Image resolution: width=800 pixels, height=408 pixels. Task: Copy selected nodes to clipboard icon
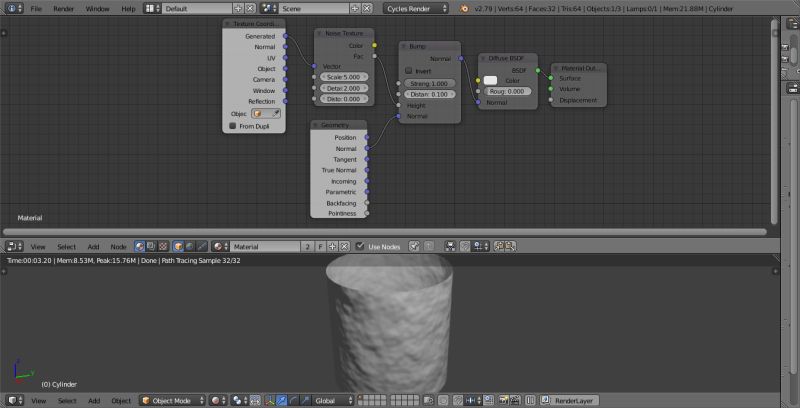coord(499,246)
